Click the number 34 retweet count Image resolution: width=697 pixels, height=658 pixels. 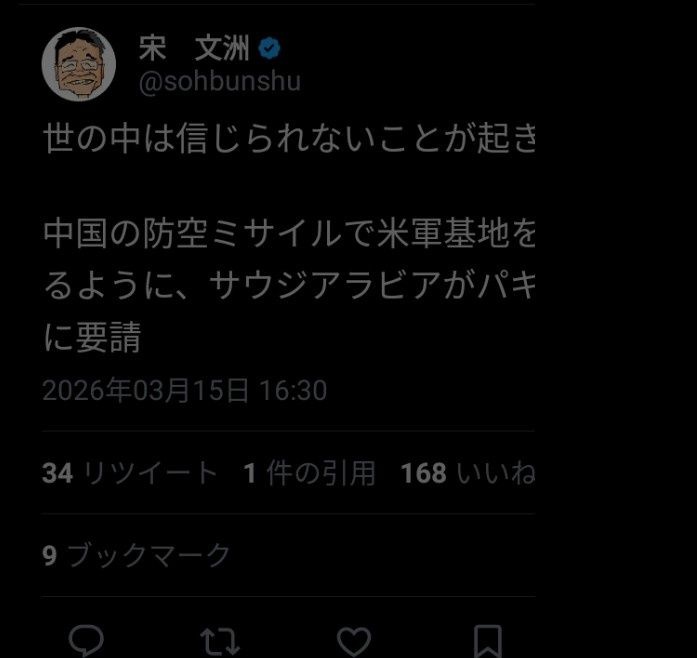[57, 473]
